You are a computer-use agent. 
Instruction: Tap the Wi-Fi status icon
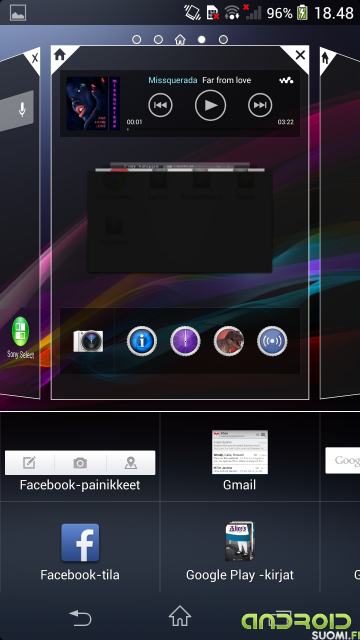click(232, 13)
